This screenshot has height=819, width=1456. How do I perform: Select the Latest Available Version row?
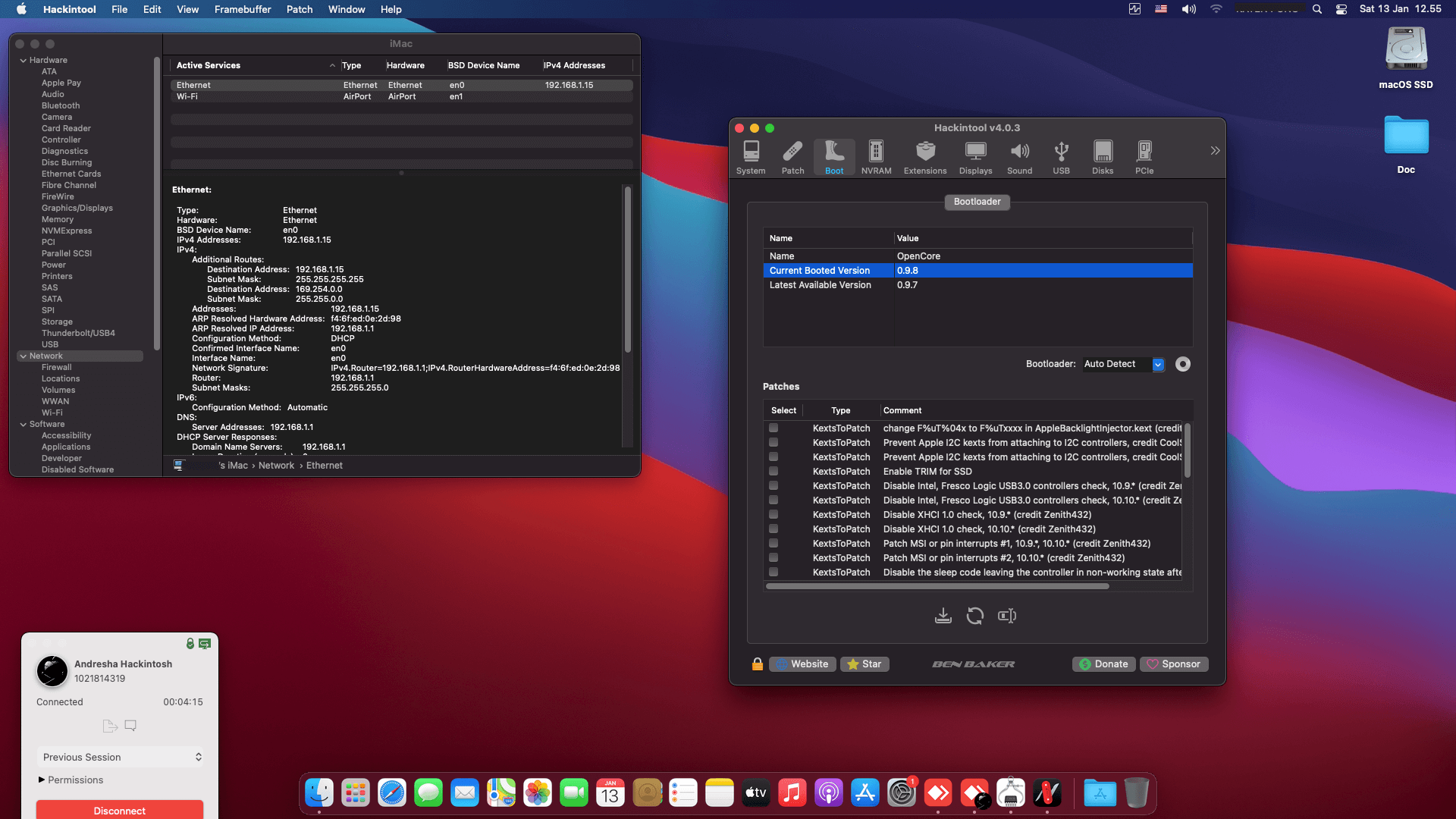tap(977, 285)
